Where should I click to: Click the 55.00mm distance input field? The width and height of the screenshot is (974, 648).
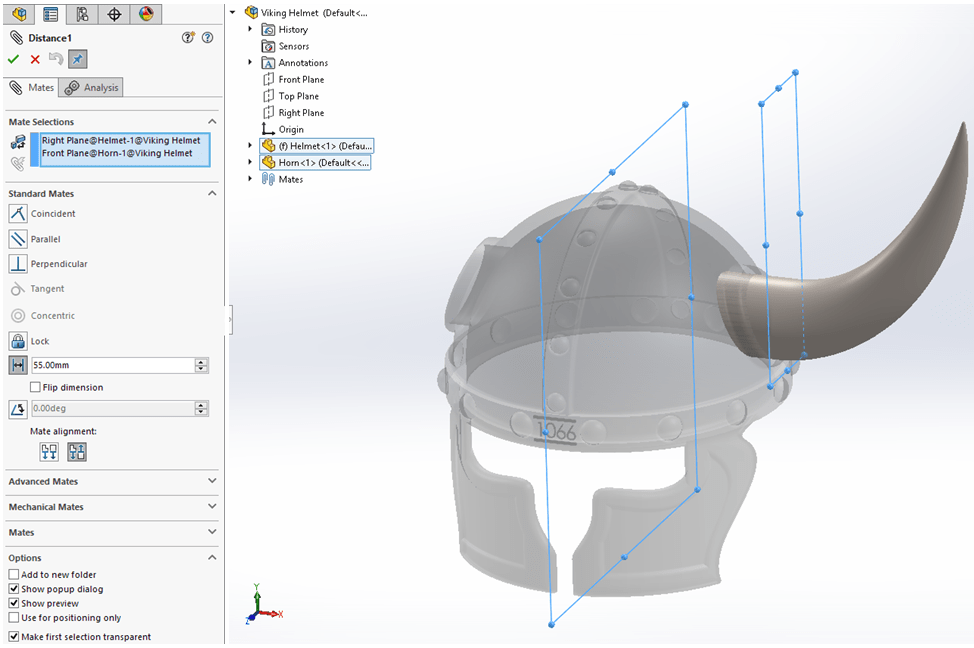coord(111,366)
